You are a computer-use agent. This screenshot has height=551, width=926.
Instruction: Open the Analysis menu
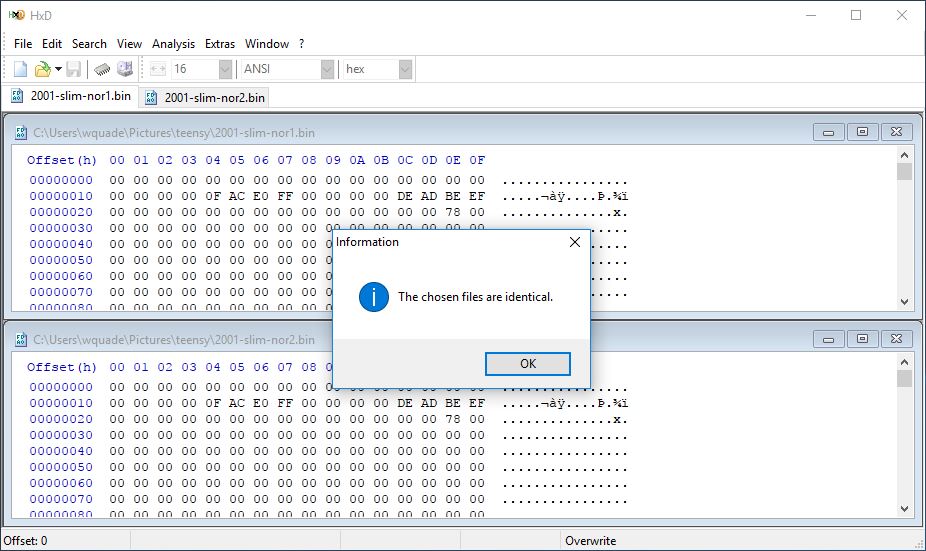click(173, 44)
